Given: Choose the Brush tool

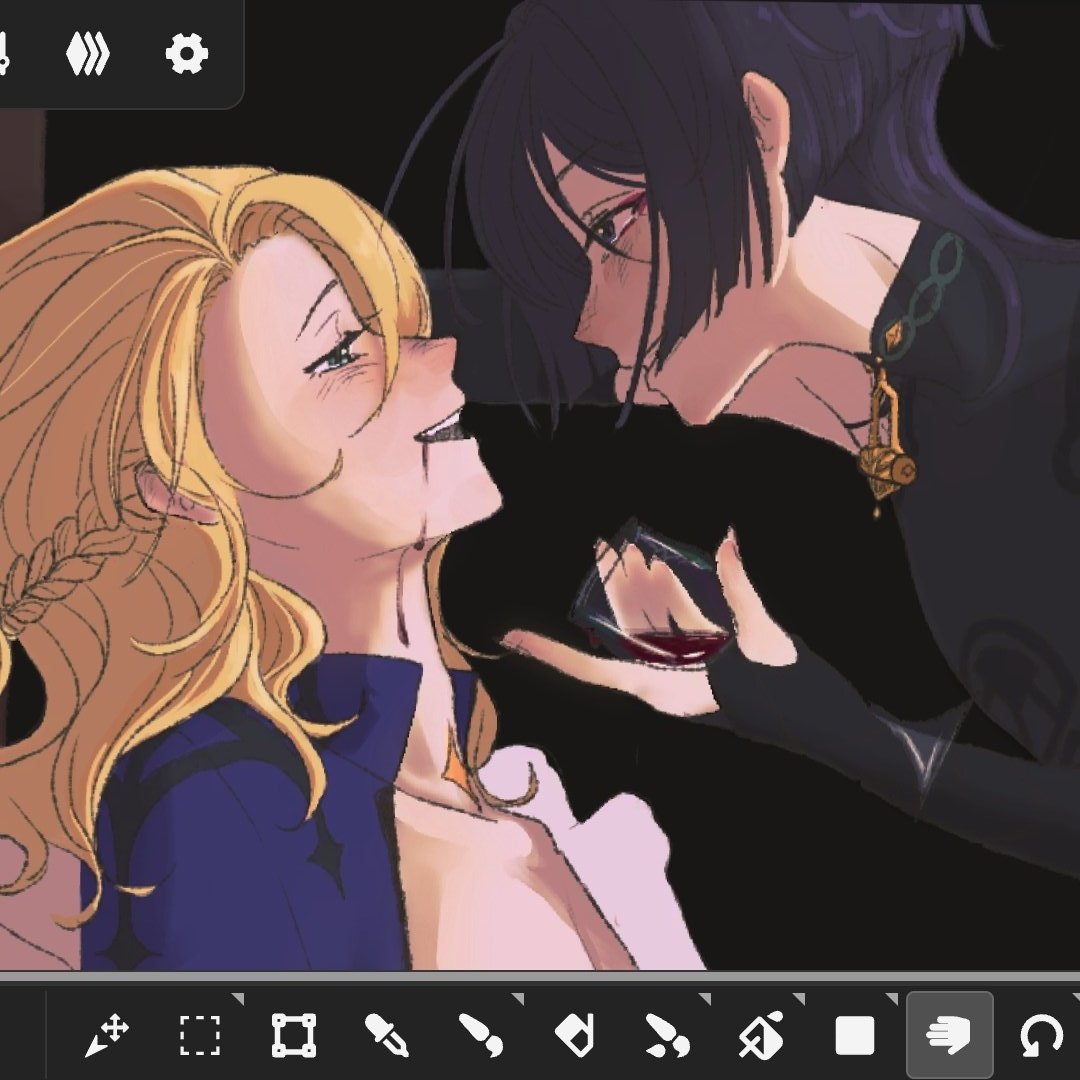Looking at the screenshot, I should click(x=480, y=1035).
